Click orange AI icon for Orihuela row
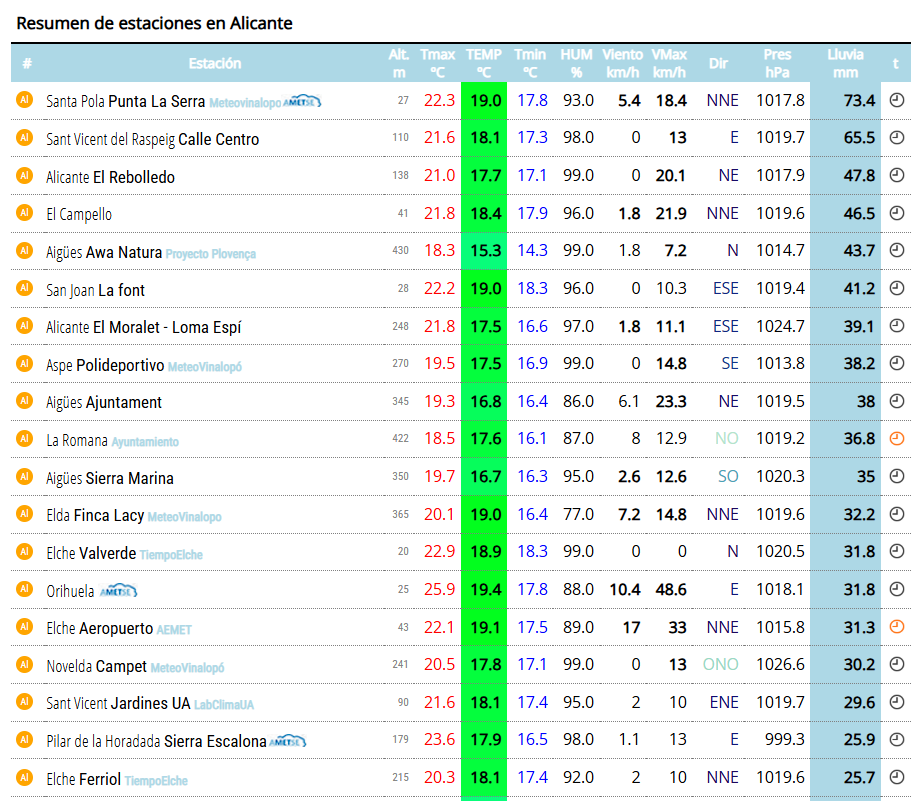This screenshot has height=801, width=920. [x=25, y=589]
